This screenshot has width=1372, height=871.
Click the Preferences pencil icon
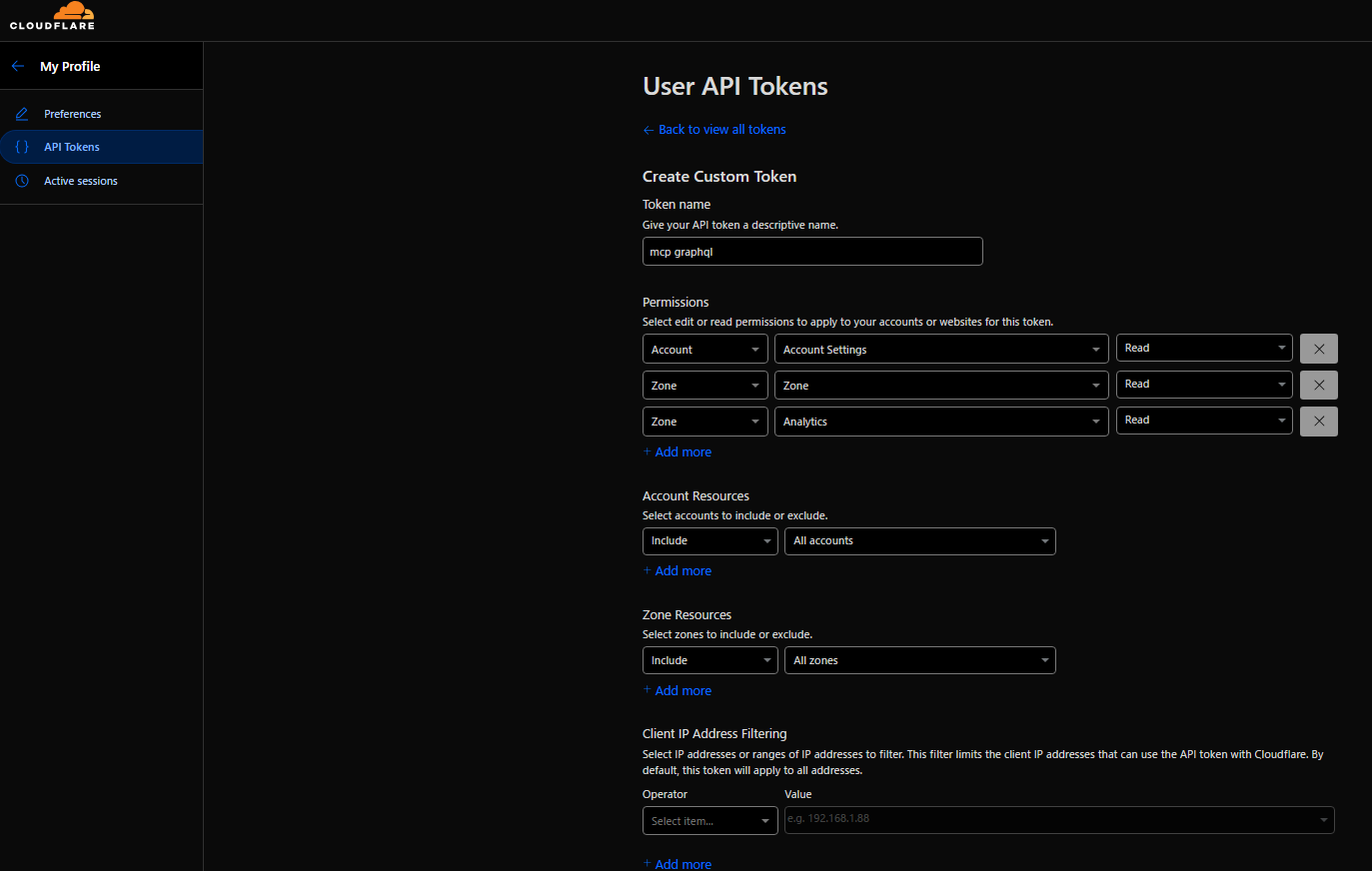pyautogui.click(x=22, y=114)
